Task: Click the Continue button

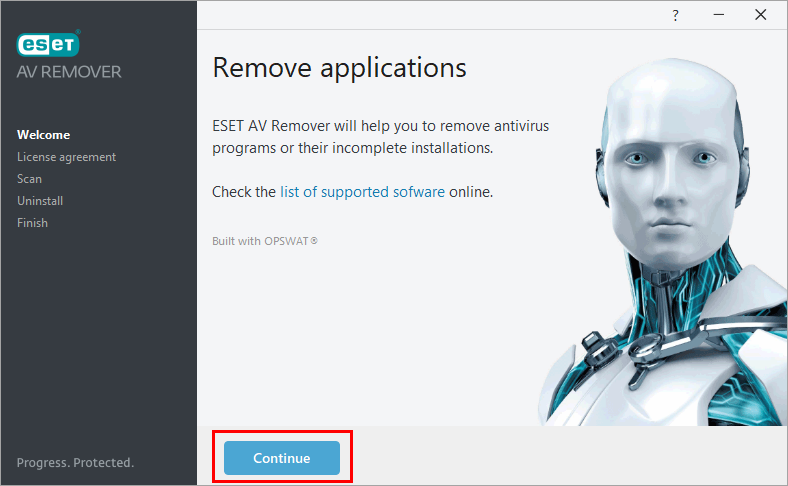Action: click(282, 458)
